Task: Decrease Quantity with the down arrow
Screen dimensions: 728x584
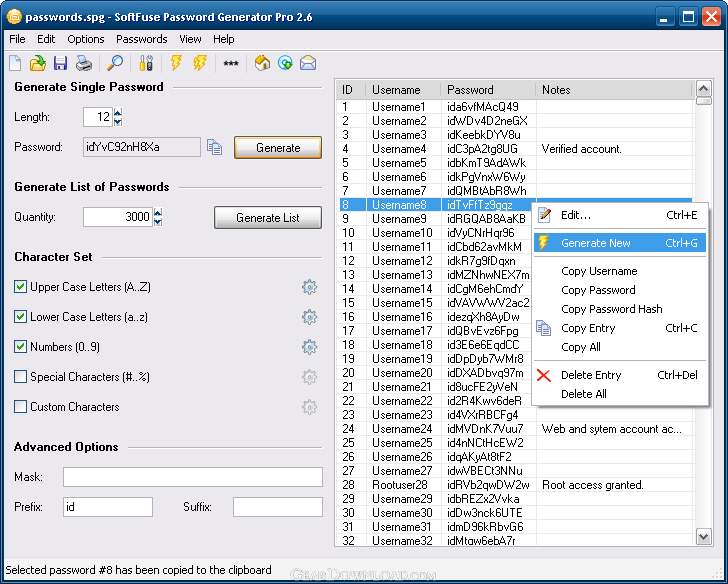Action: click(x=158, y=222)
